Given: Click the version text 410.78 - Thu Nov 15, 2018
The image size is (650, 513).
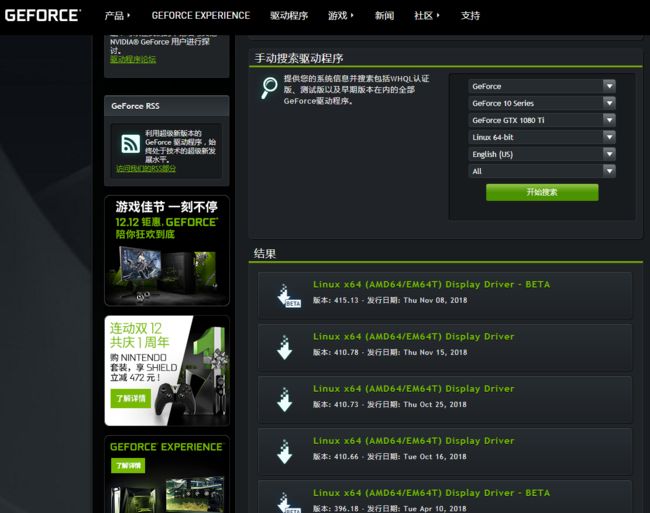Looking at the screenshot, I should coord(390,352).
